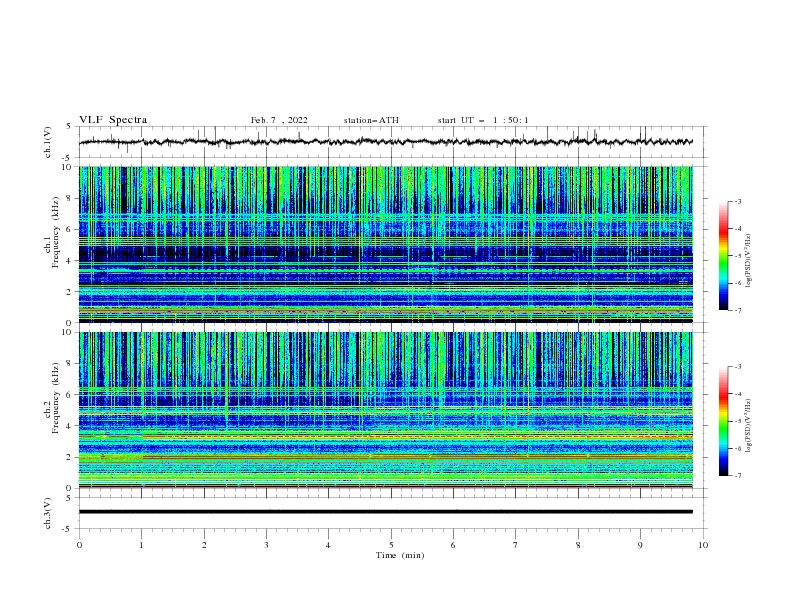Click the ch.2 spectrogram color scale bar
The image size is (792, 612).
(724, 421)
